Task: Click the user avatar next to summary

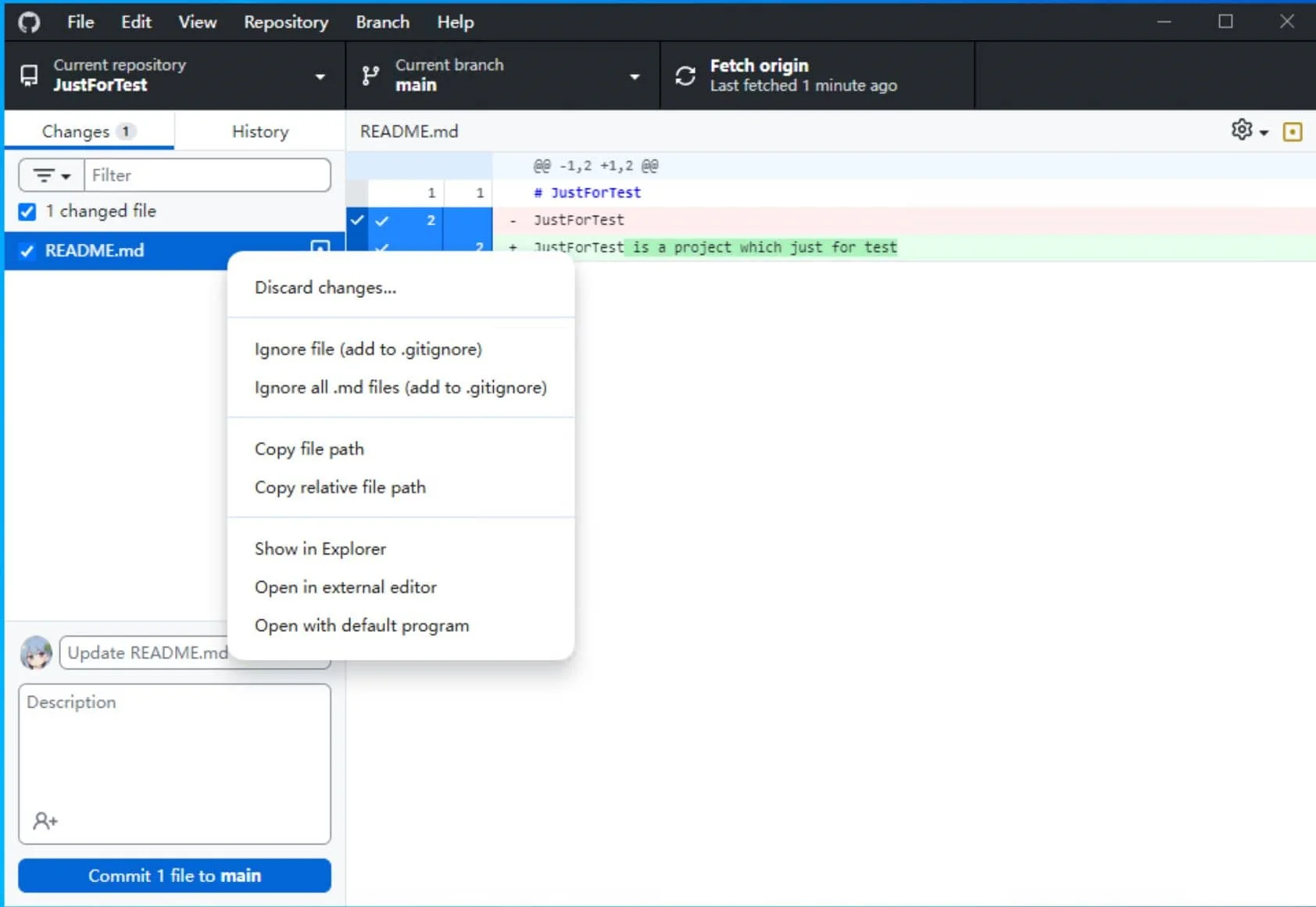Action: tap(36, 652)
